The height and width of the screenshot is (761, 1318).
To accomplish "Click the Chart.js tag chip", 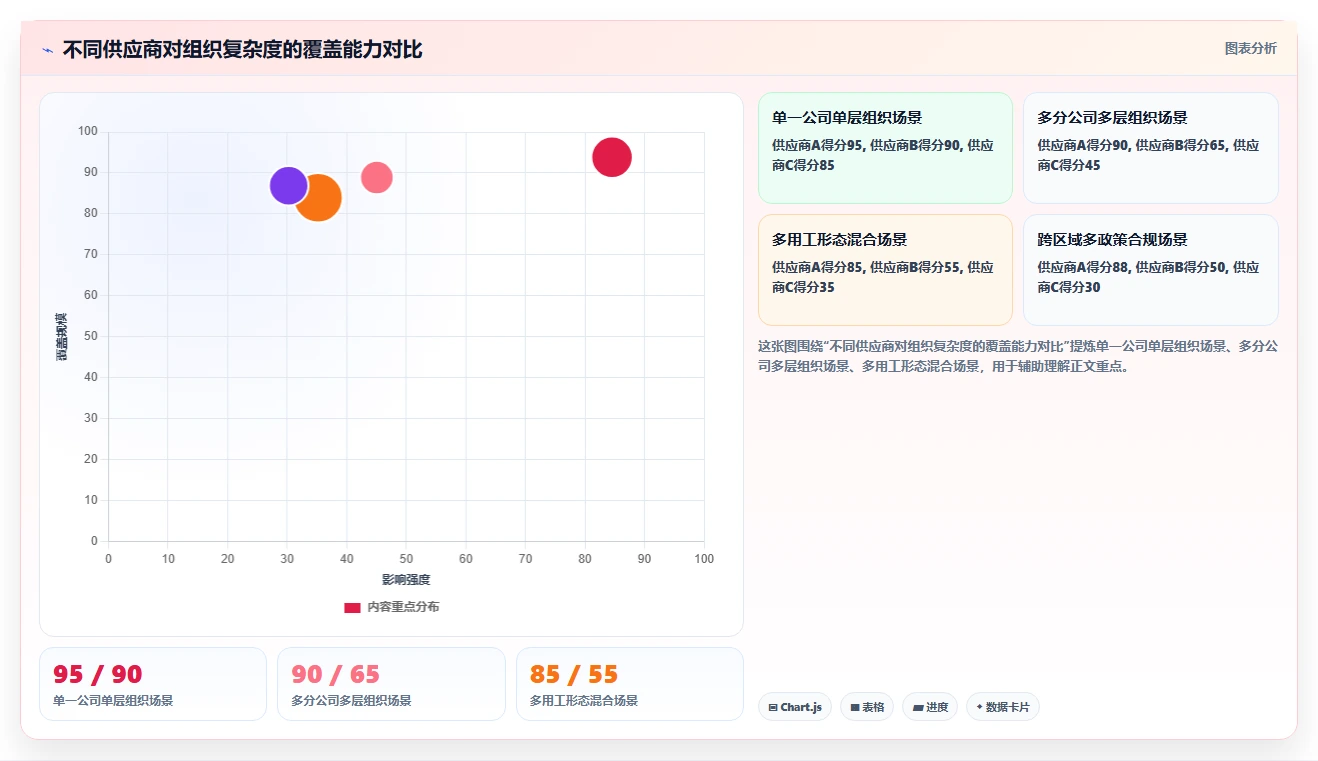I will tap(795, 707).
